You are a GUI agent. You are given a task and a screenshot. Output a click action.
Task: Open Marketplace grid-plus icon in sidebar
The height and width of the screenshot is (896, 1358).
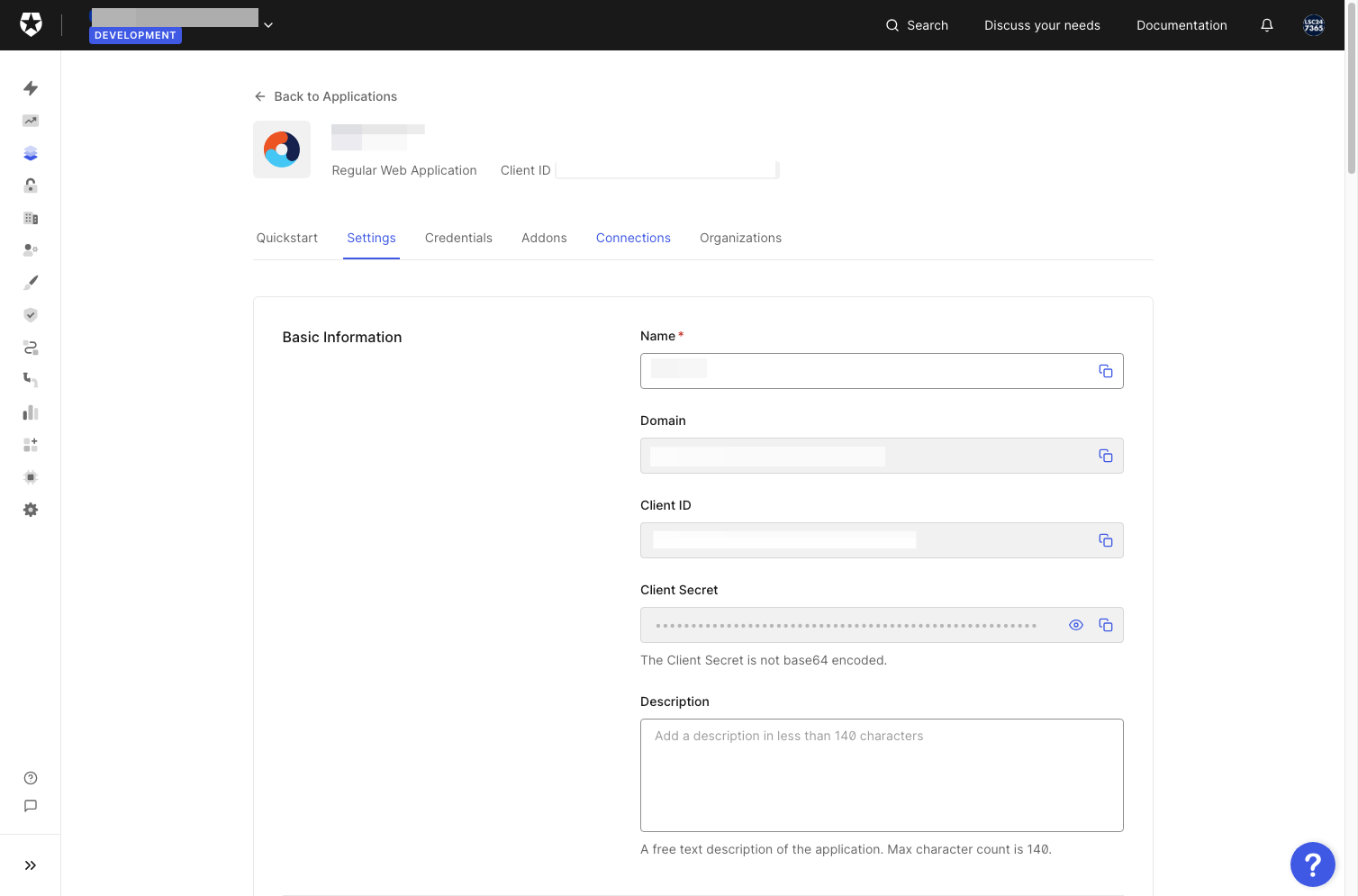pyautogui.click(x=31, y=445)
